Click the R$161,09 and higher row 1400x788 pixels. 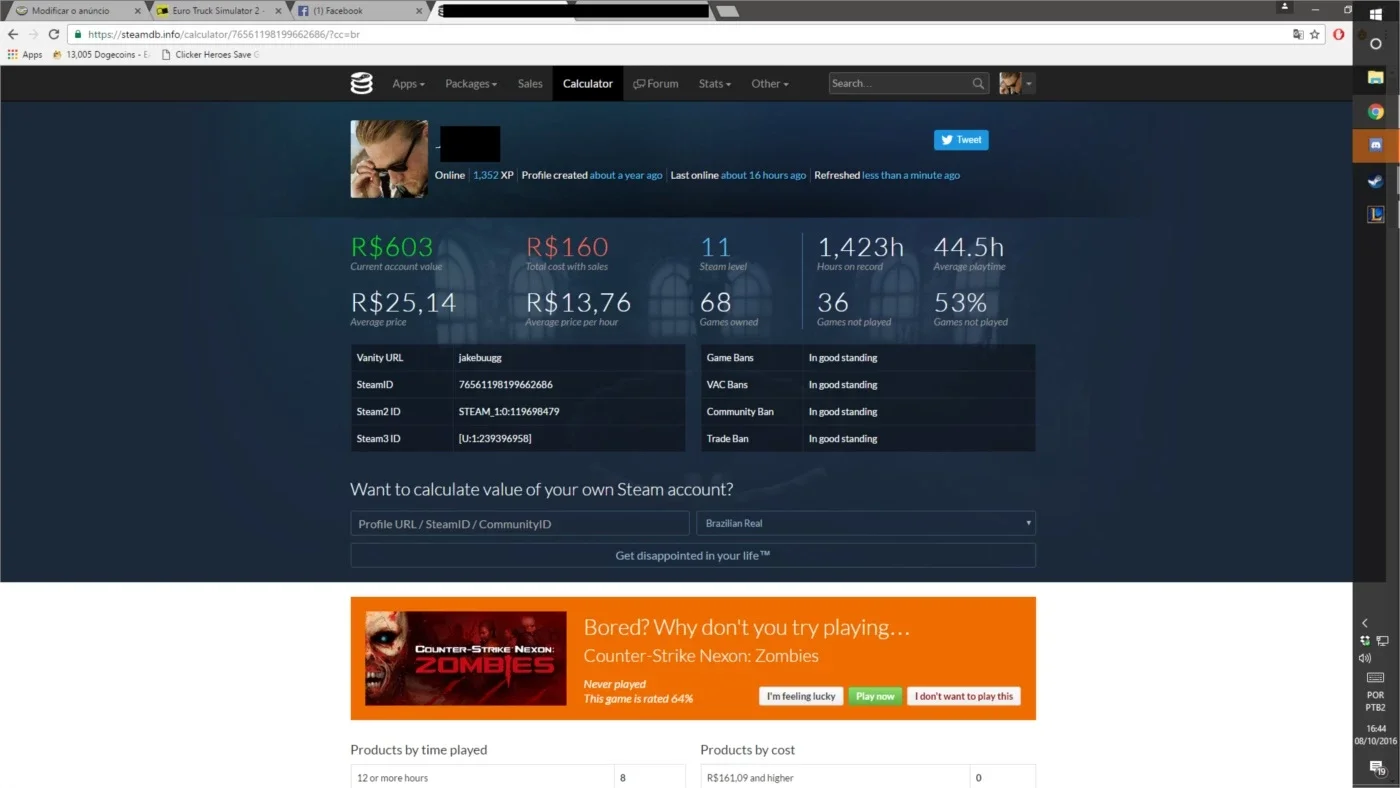(868, 777)
